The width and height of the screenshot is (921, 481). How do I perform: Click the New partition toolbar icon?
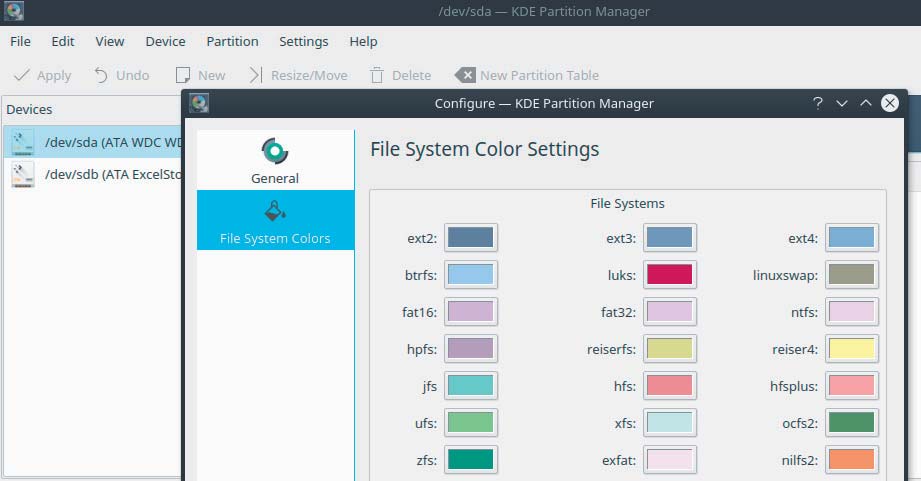183,75
